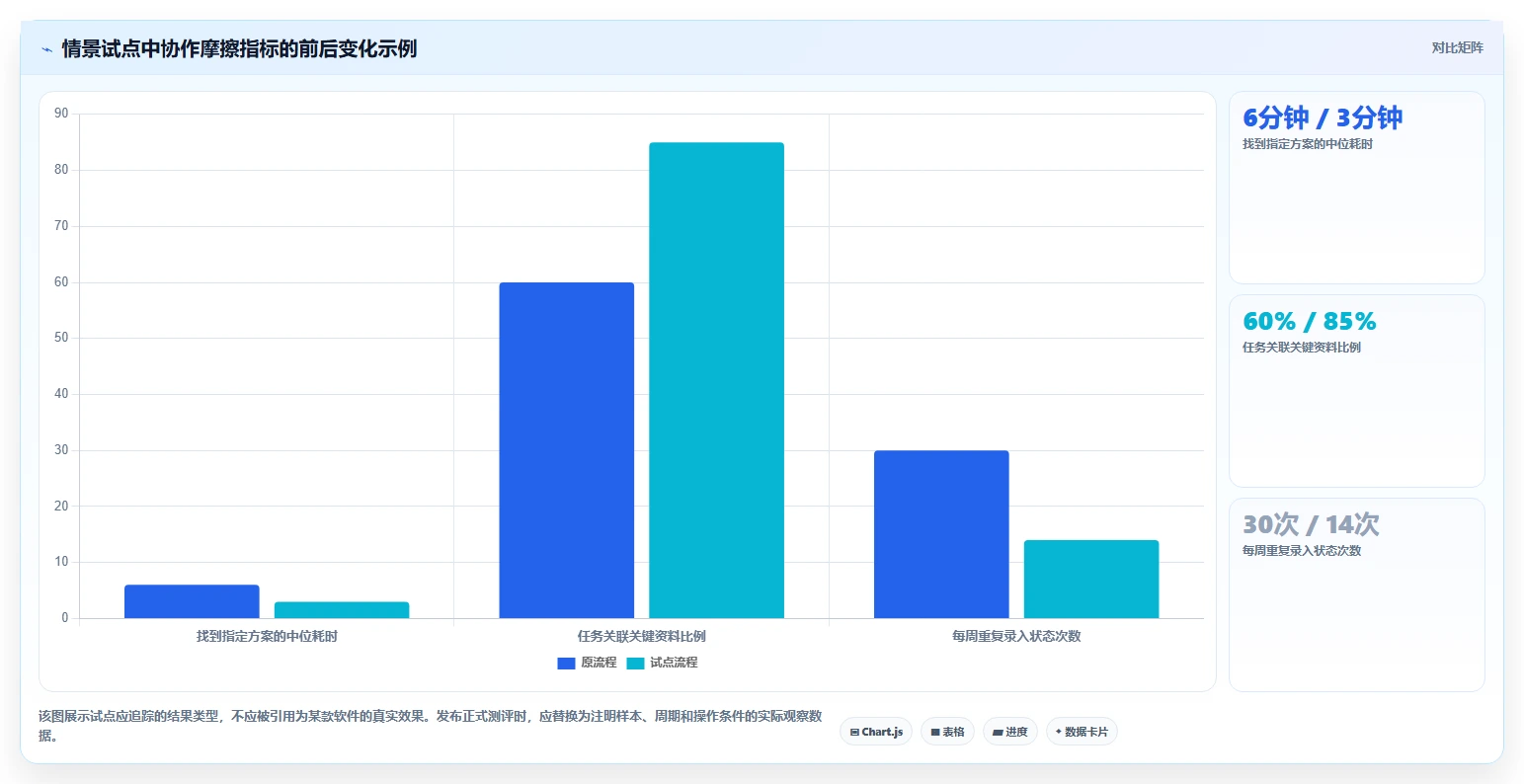Select the 进度 tag pill
Screen dimensions: 1524x784
(x=1010, y=732)
